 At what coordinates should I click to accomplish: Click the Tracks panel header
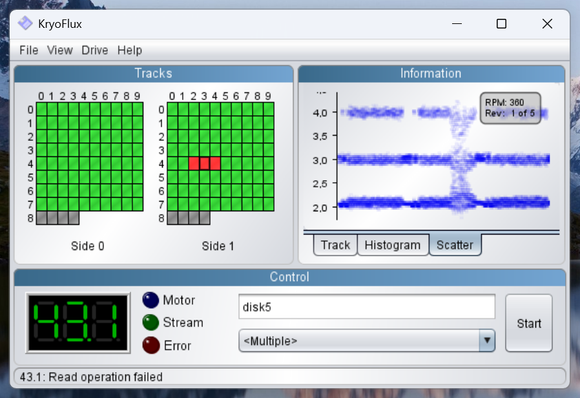point(154,73)
